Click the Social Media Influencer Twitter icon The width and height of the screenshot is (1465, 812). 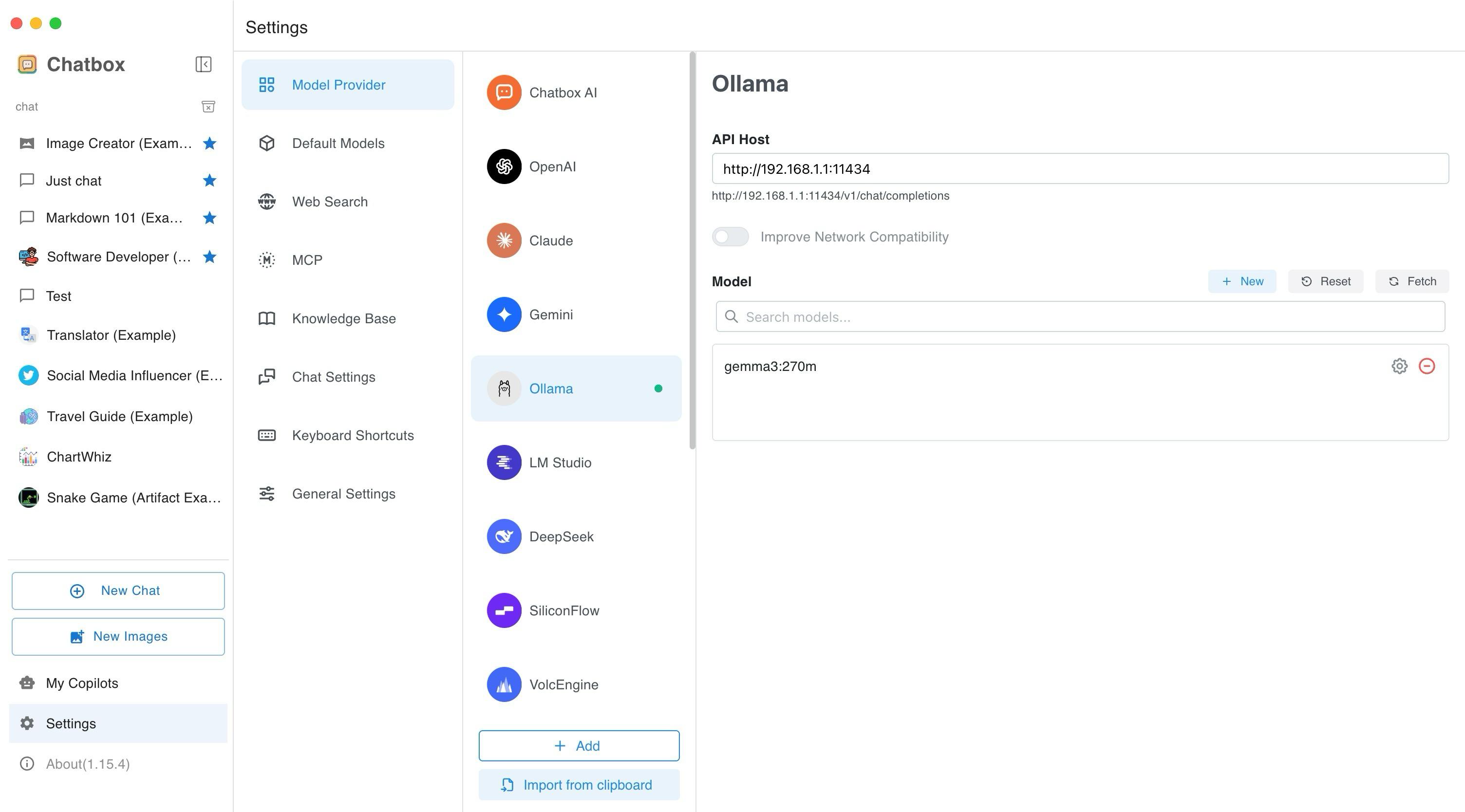(x=28, y=375)
